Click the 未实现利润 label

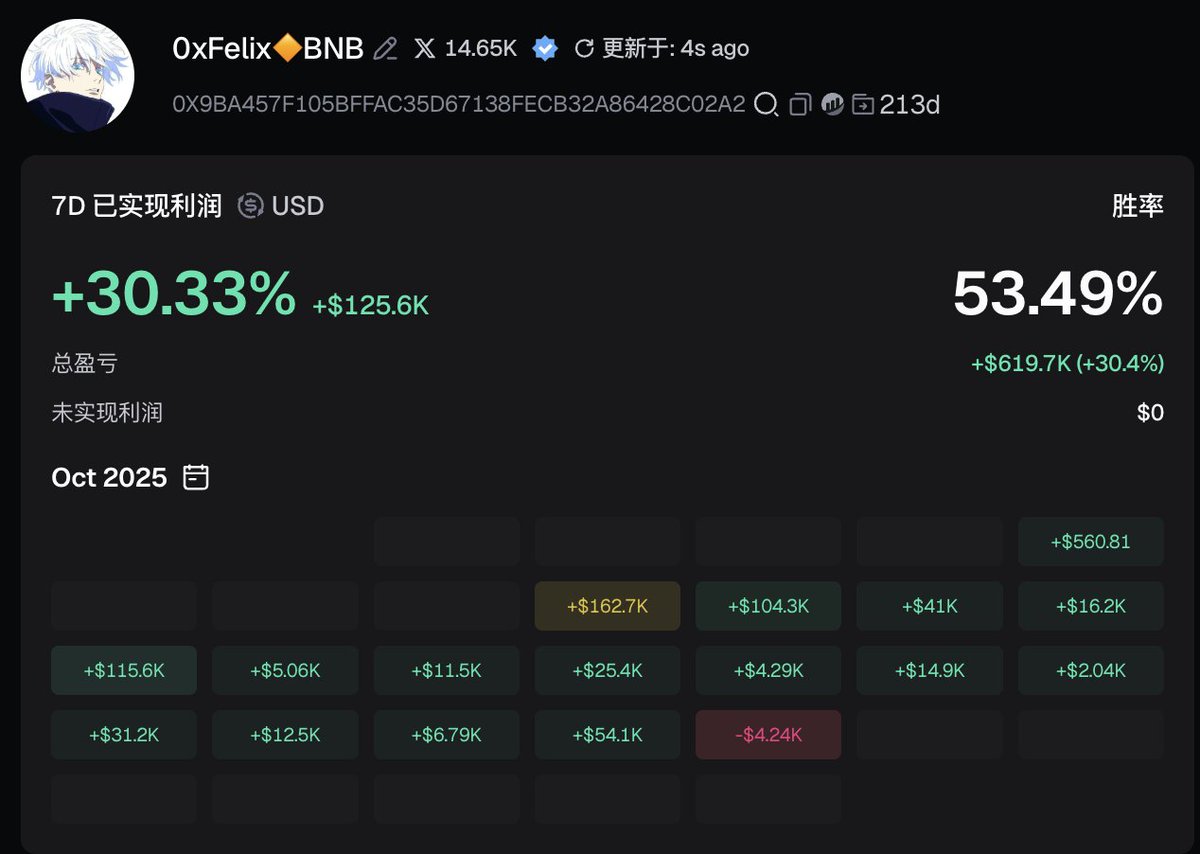coord(107,412)
